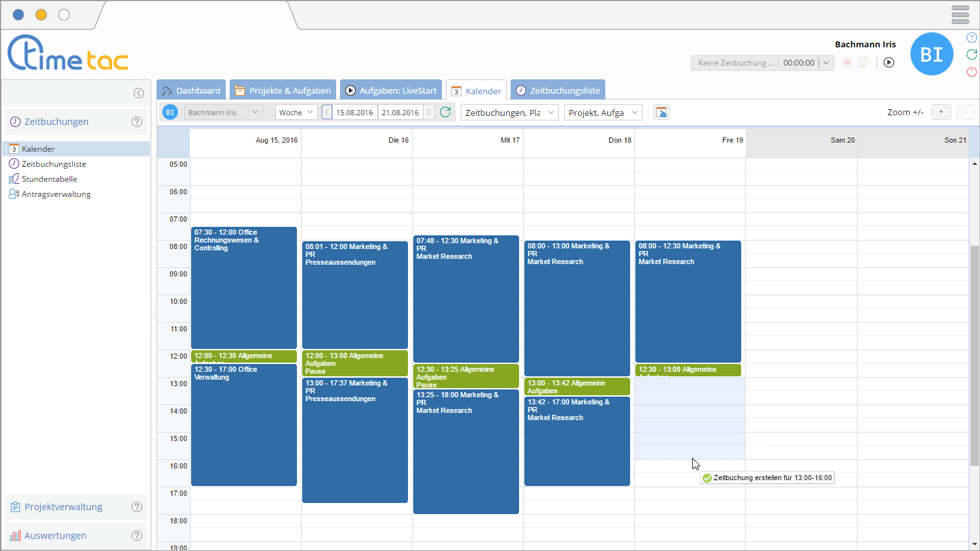Open Wednesday 12:30-13:25 Pause entry
Image resolution: width=980 pixels, height=551 pixels.
tap(466, 376)
